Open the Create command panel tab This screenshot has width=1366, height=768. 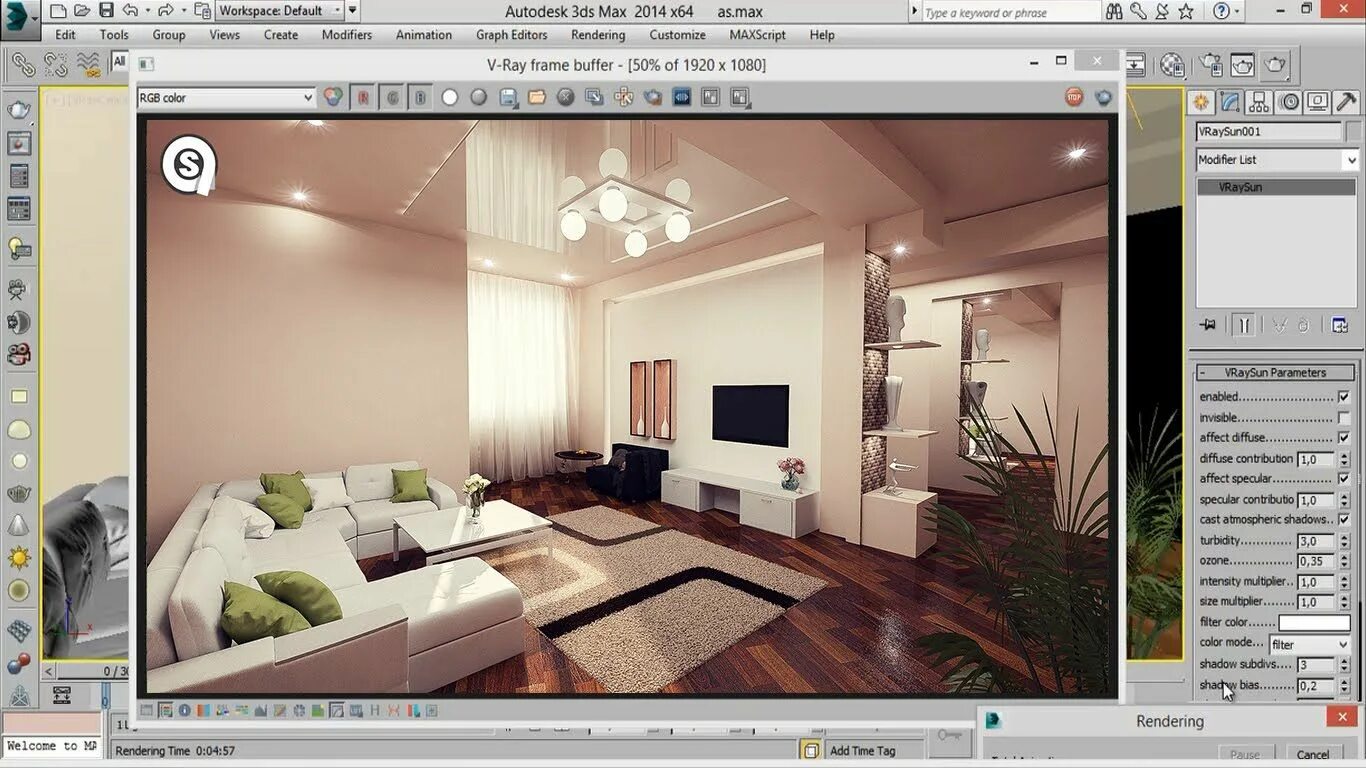(x=1201, y=102)
